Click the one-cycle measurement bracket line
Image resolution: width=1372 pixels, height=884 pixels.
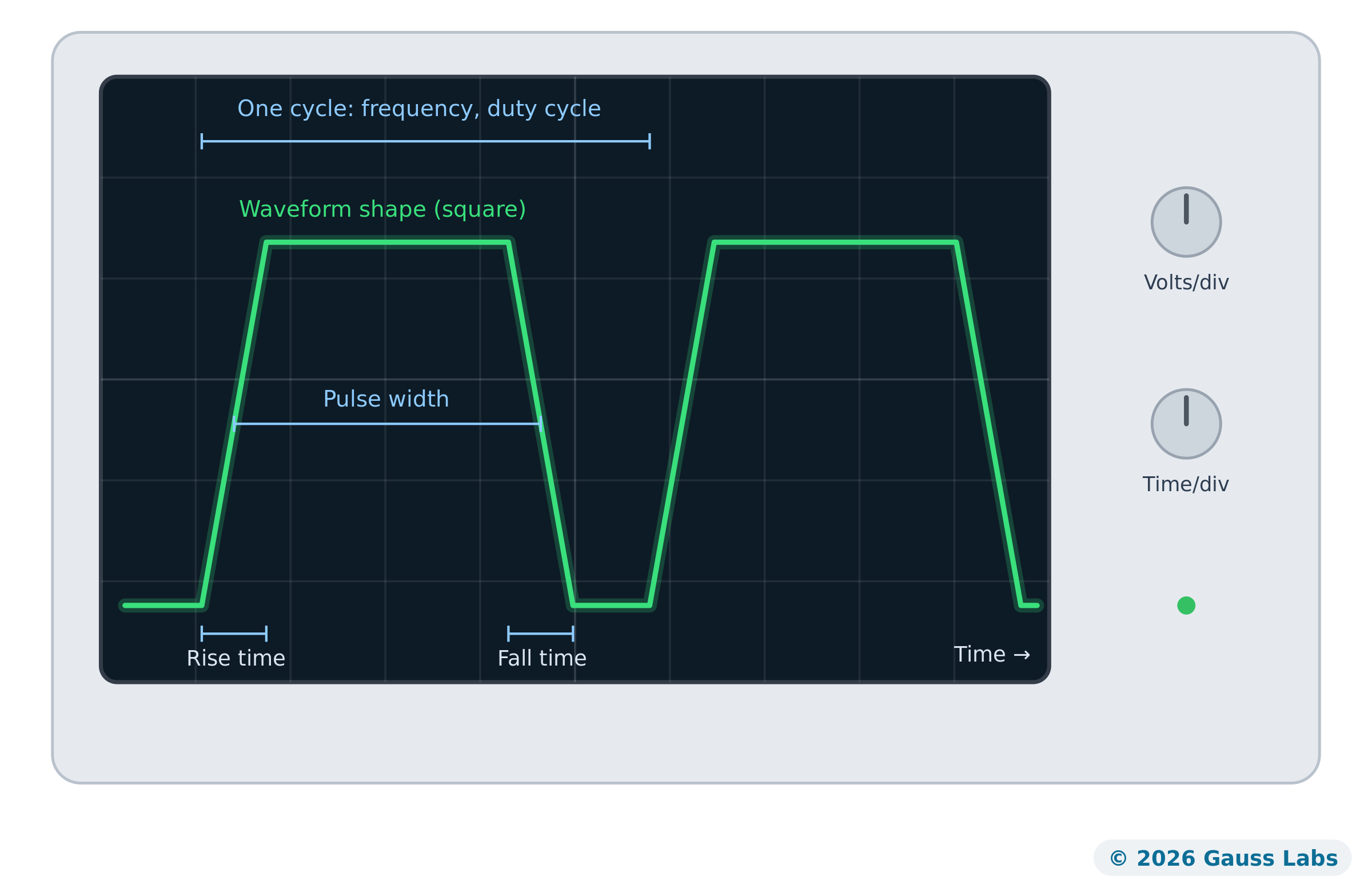(425, 141)
